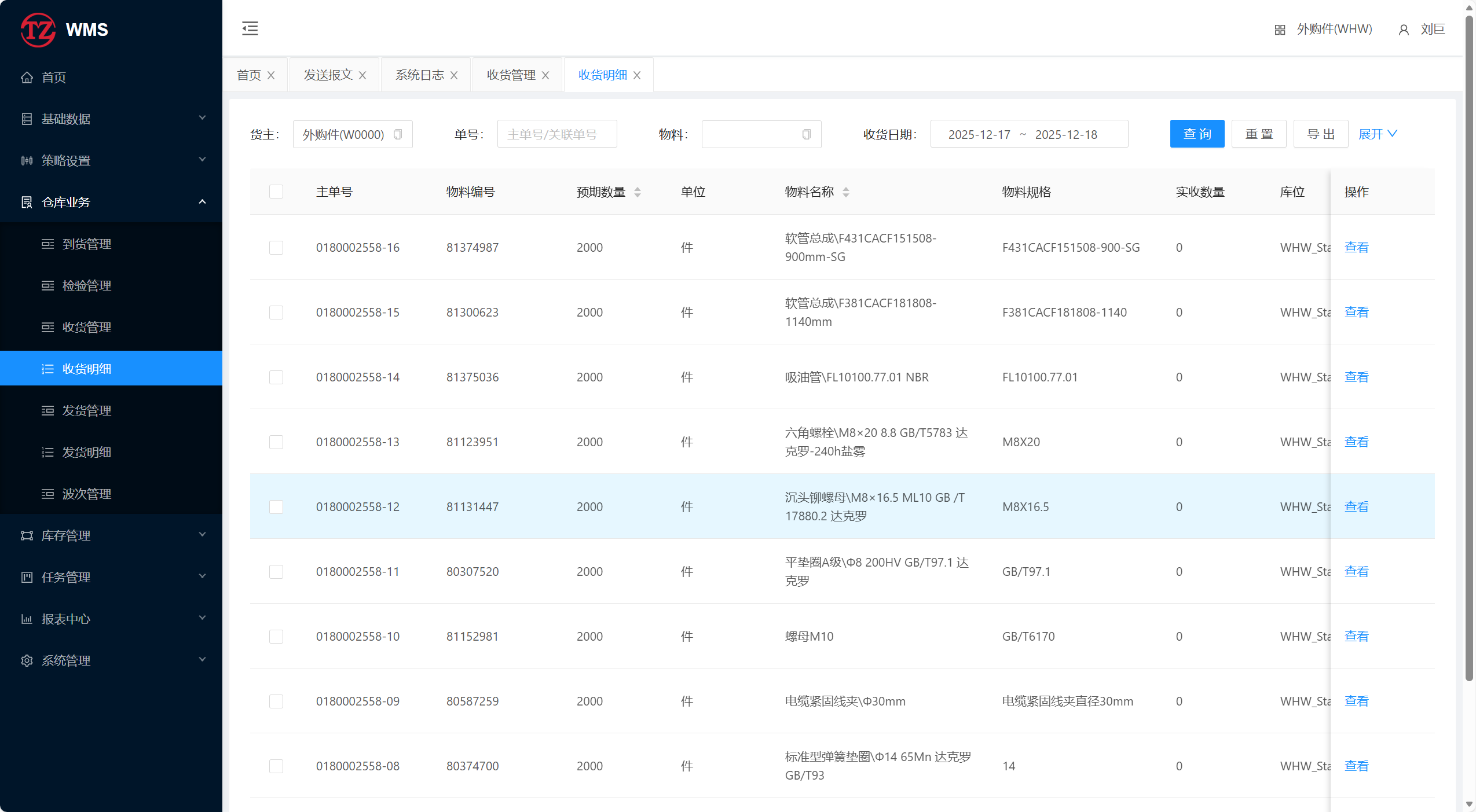1476x812 pixels.
Task: Click the copy icon in the 货主 field
Action: pyautogui.click(x=398, y=134)
